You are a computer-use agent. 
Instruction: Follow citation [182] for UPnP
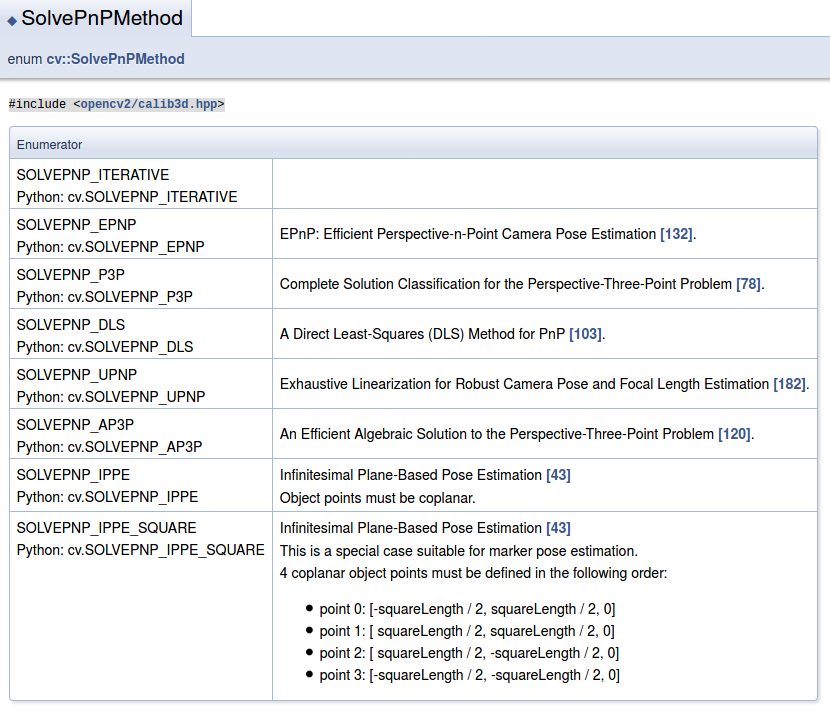coord(790,384)
